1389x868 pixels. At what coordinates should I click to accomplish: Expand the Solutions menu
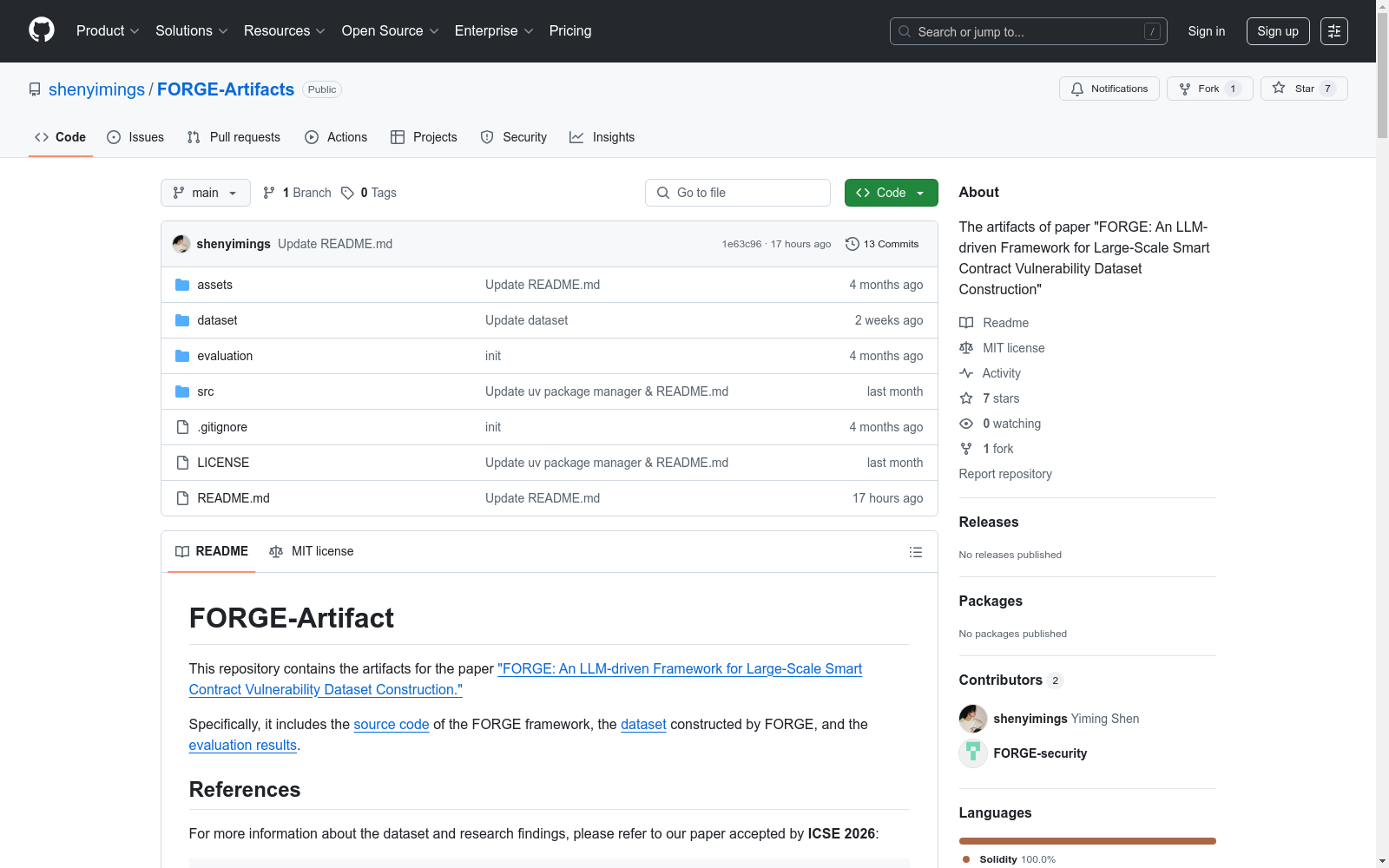tap(192, 30)
